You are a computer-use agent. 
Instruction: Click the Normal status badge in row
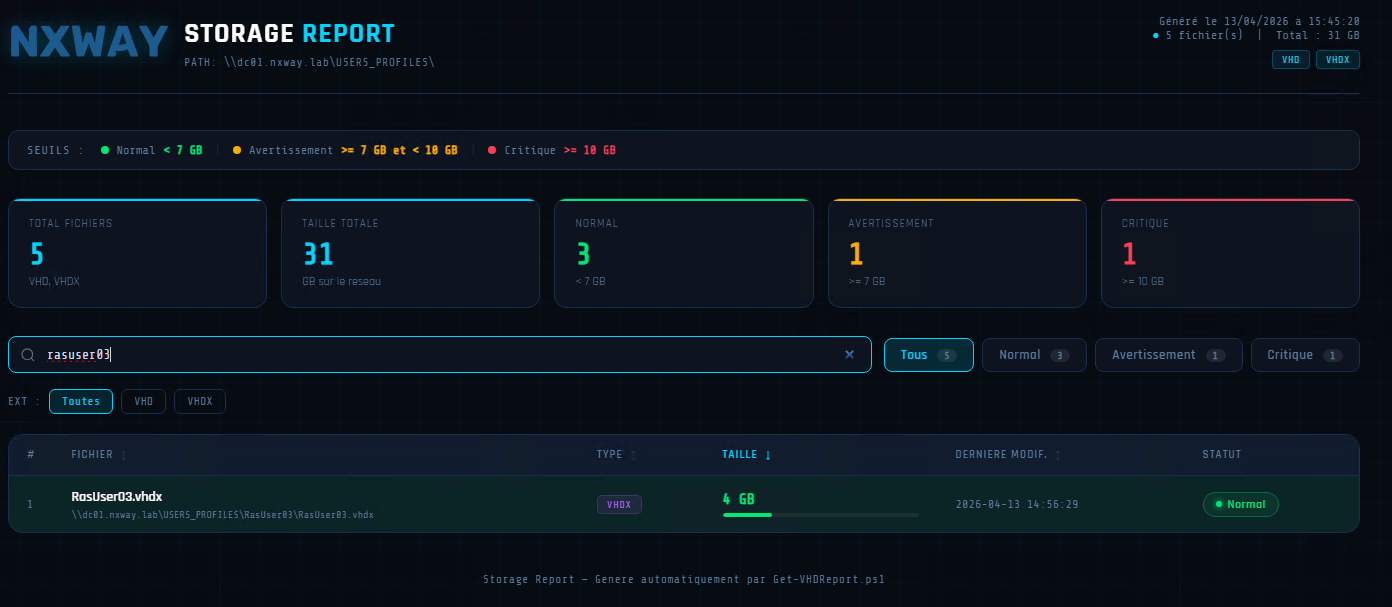tap(1240, 504)
